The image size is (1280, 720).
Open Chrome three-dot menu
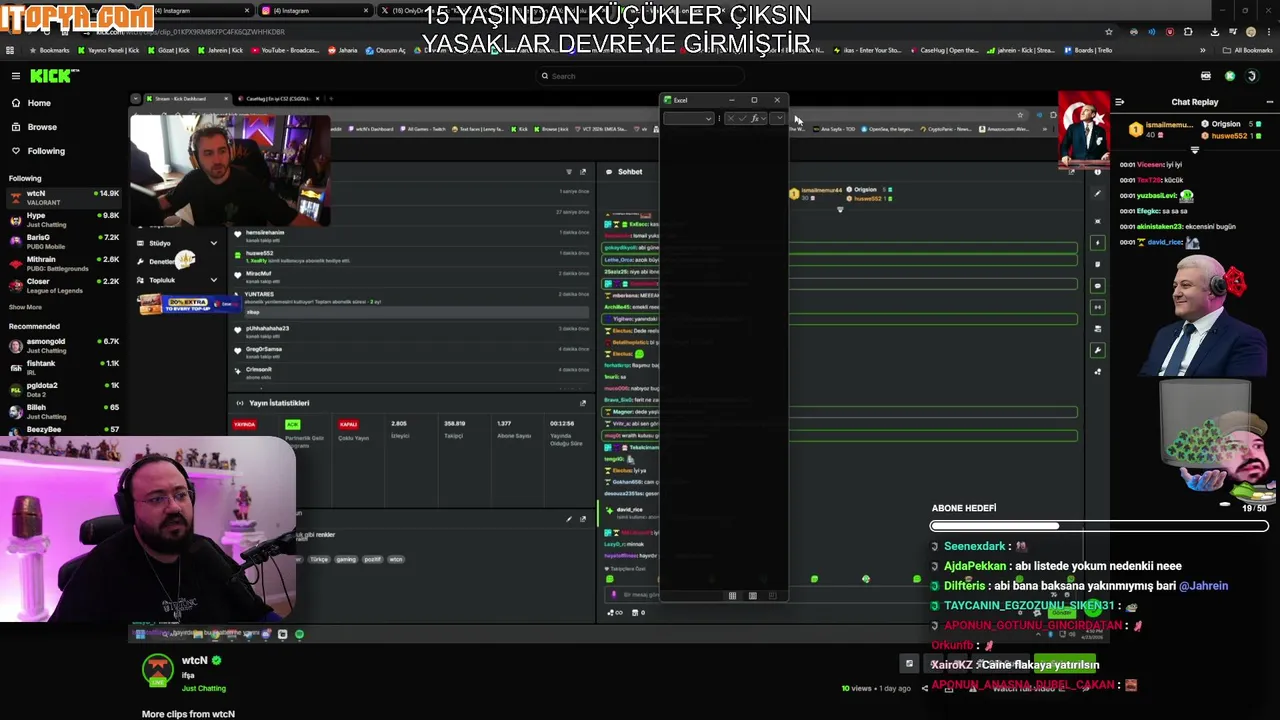tap(1268, 32)
